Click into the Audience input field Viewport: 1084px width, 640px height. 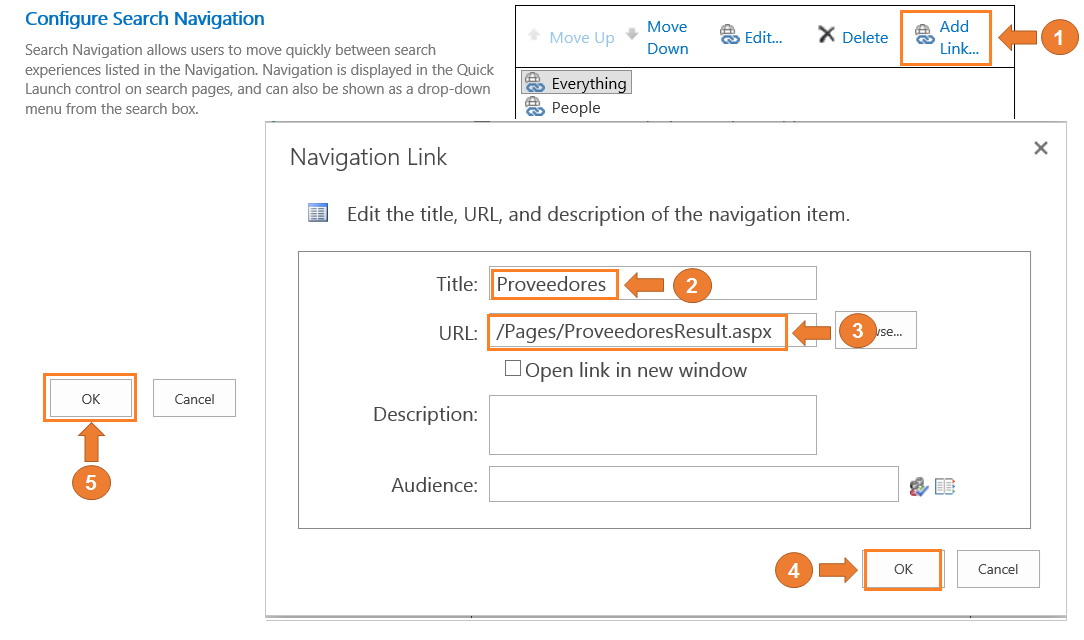(x=693, y=485)
